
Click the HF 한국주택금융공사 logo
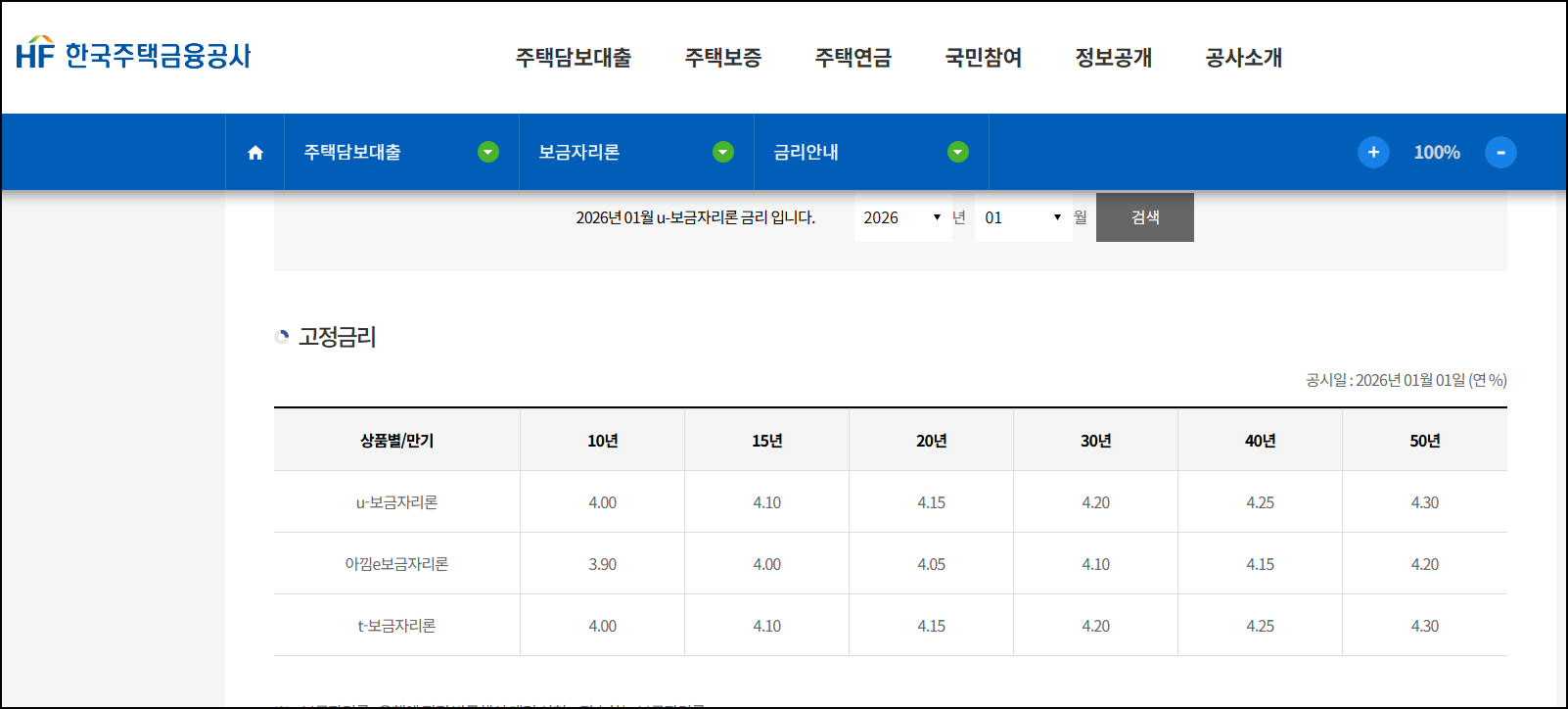(x=133, y=54)
